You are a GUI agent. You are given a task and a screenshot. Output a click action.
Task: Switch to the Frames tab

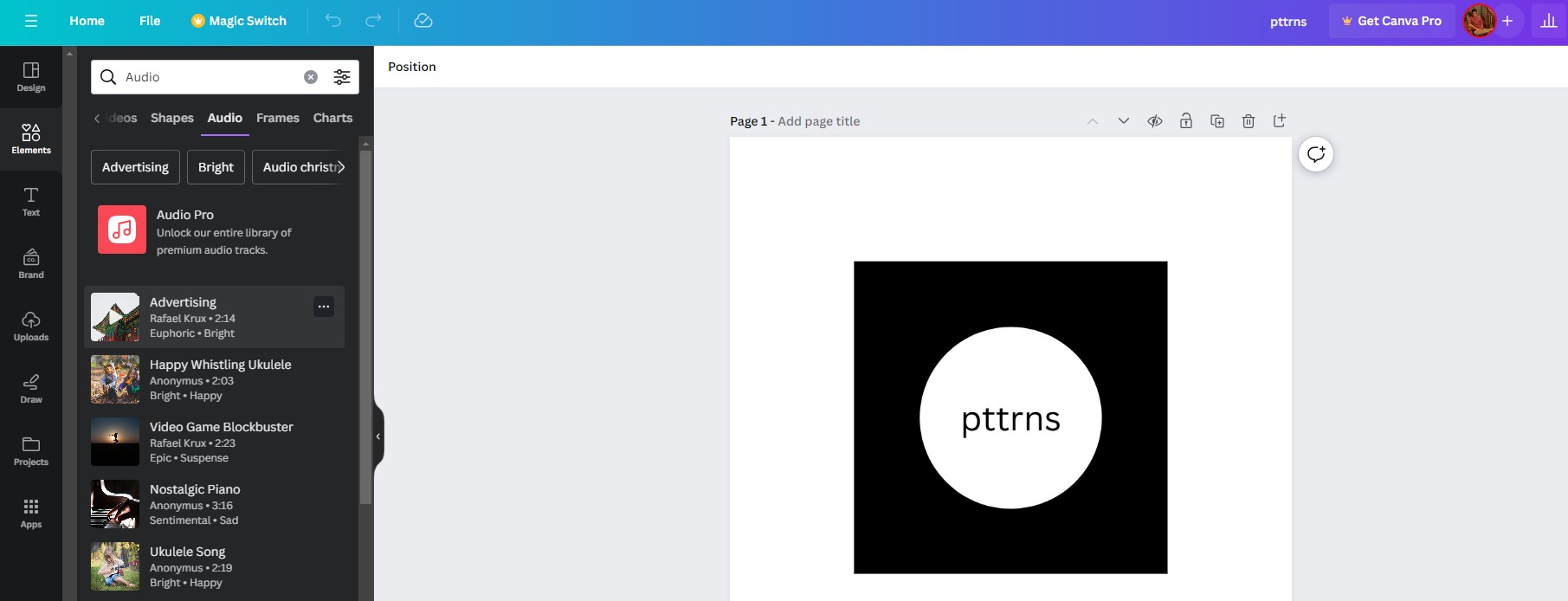tap(278, 118)
